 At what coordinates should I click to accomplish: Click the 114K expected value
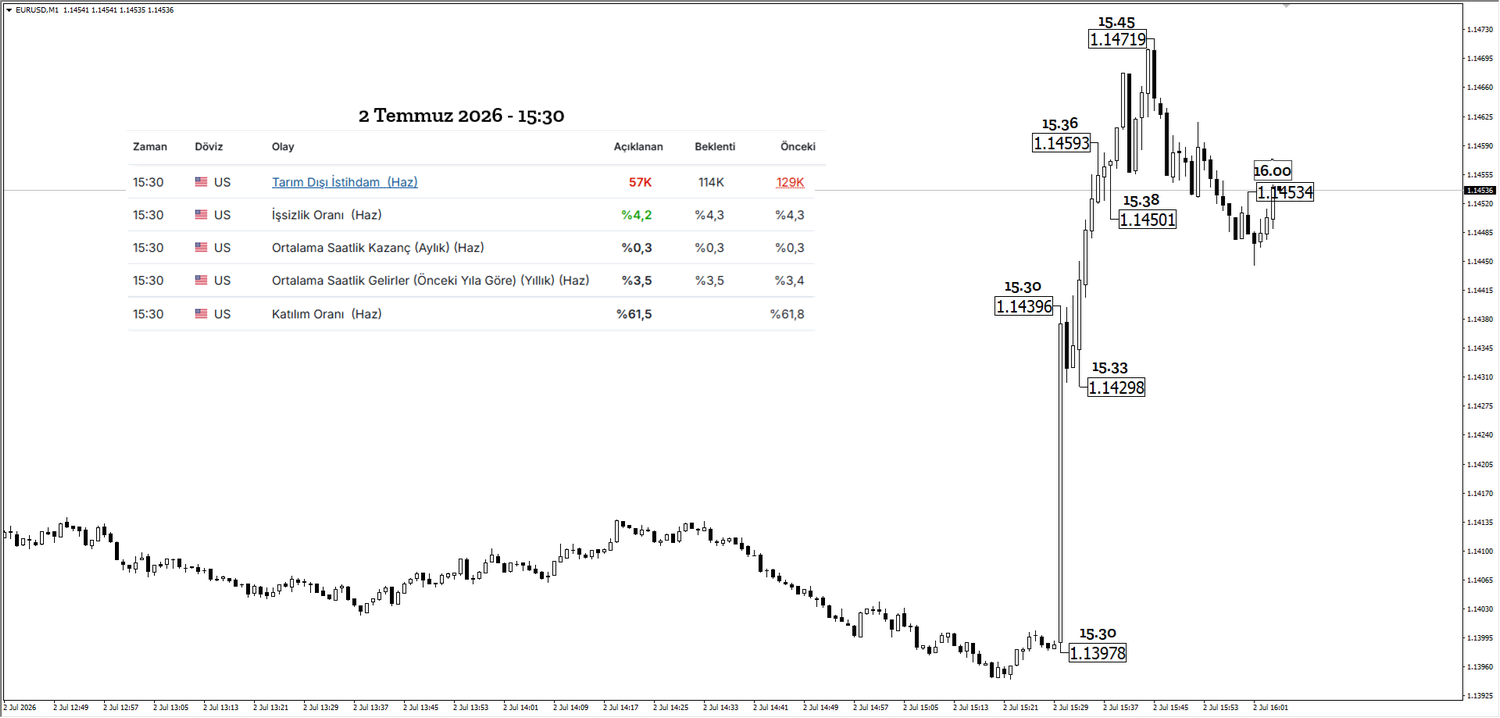point(711,182)
